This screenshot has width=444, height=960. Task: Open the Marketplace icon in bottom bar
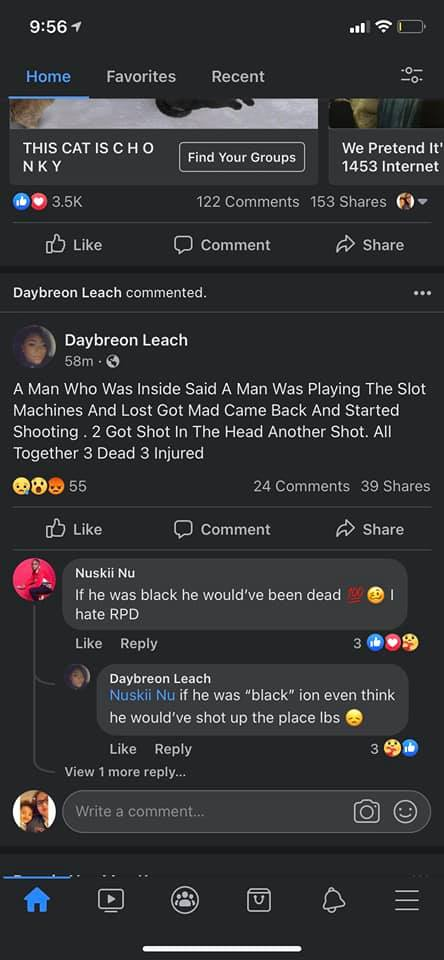258,900
